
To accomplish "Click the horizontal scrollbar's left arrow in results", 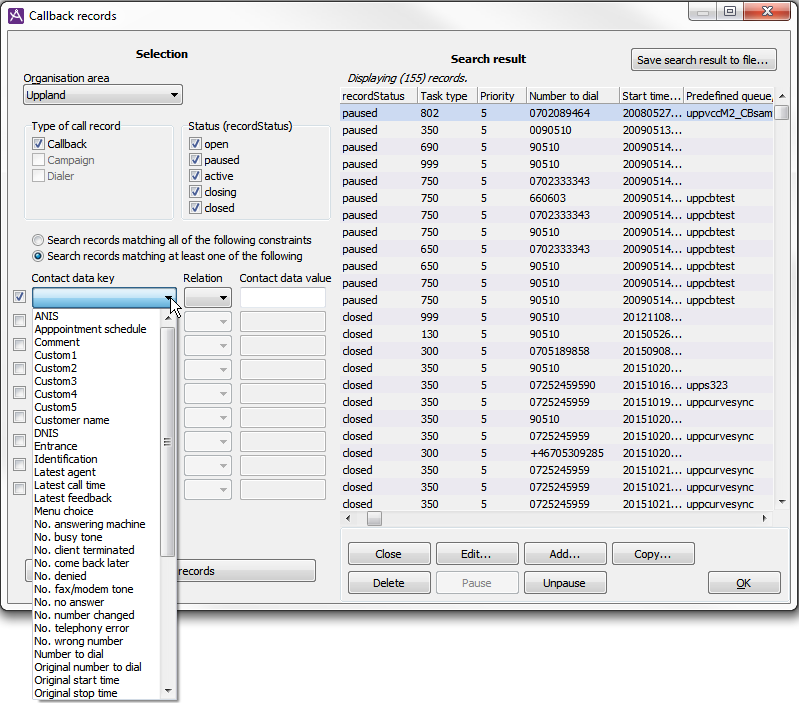I will (x=349, y=519).
